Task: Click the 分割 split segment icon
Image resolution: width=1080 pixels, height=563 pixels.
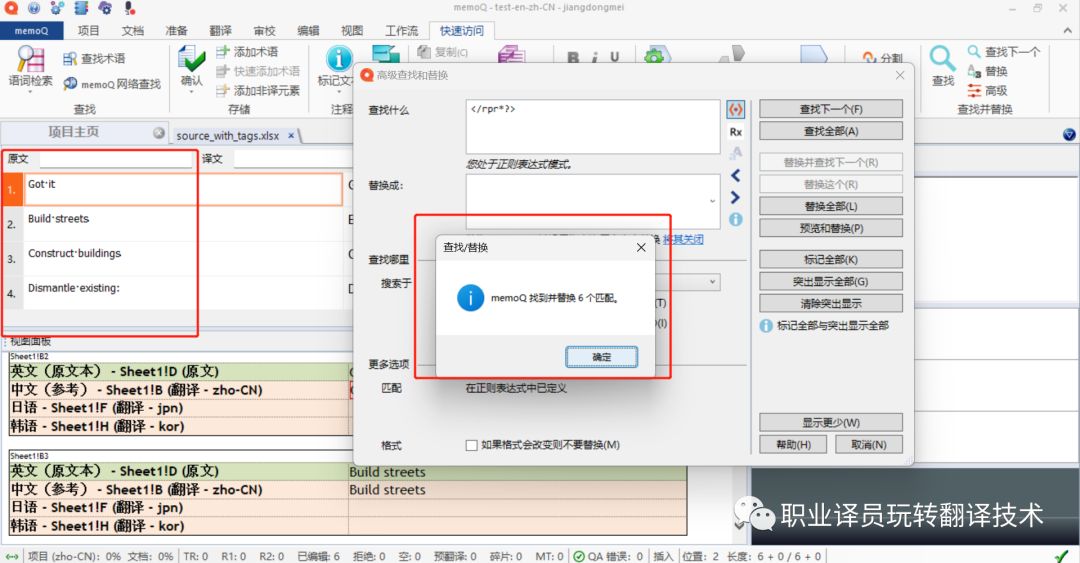Action: coord(870,58)
